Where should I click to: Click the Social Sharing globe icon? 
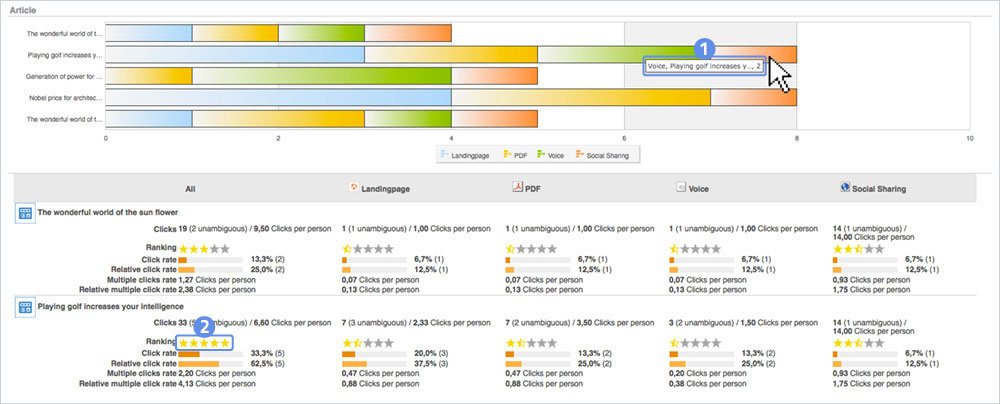click(845, 186)
